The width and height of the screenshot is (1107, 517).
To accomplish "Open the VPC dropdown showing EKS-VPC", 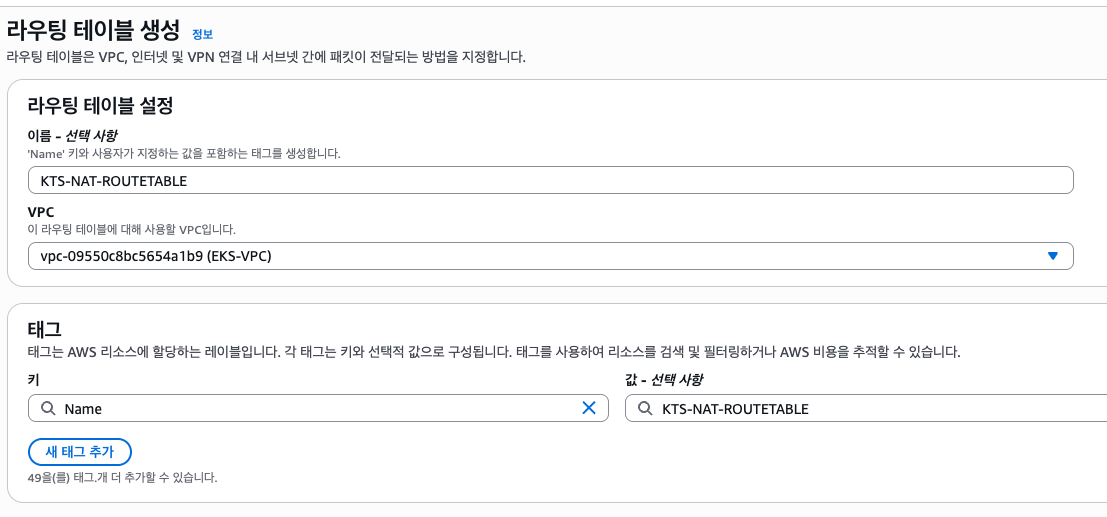I will coord(551,256).
